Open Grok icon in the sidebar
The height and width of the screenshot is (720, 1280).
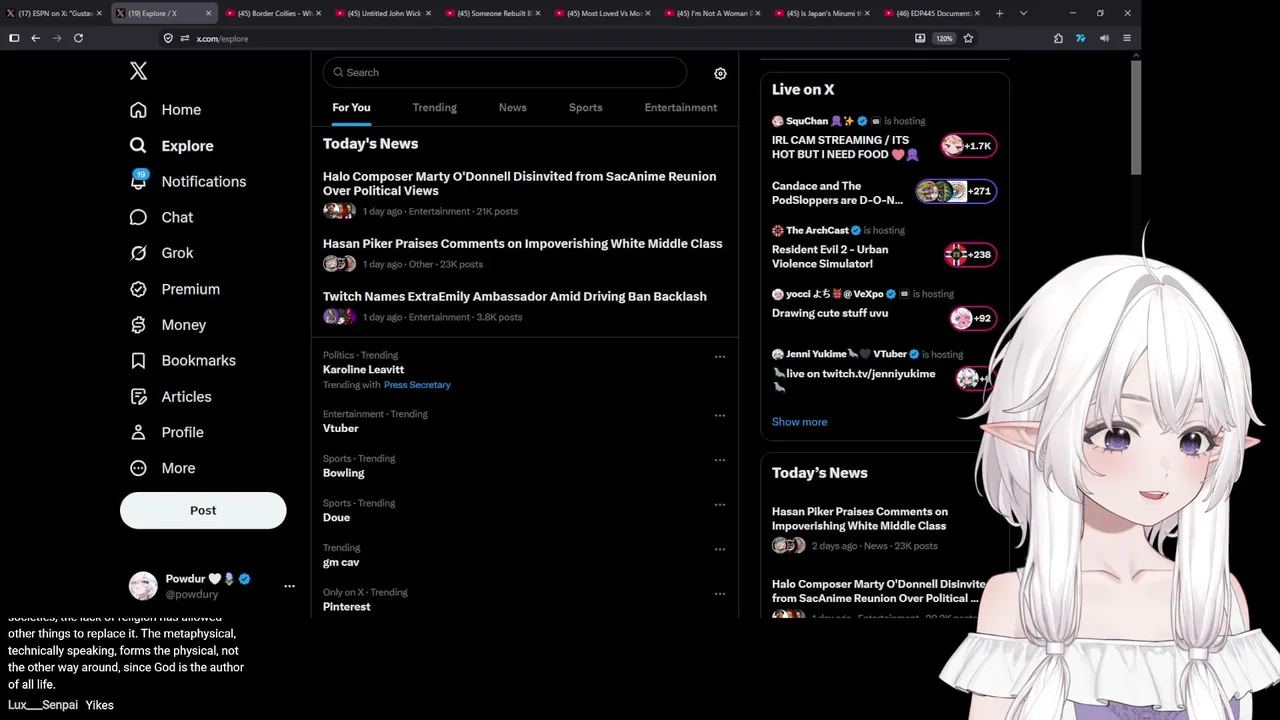click(x=138, y=253)
